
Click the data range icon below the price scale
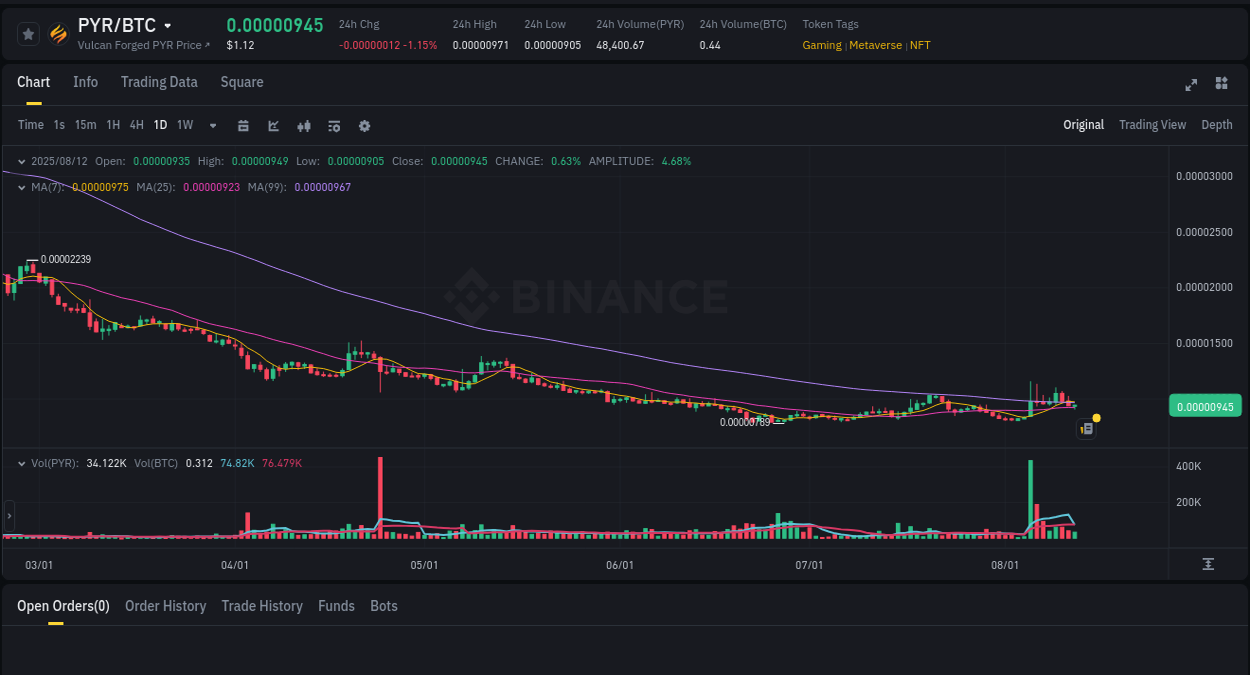tap(1206, 564)
